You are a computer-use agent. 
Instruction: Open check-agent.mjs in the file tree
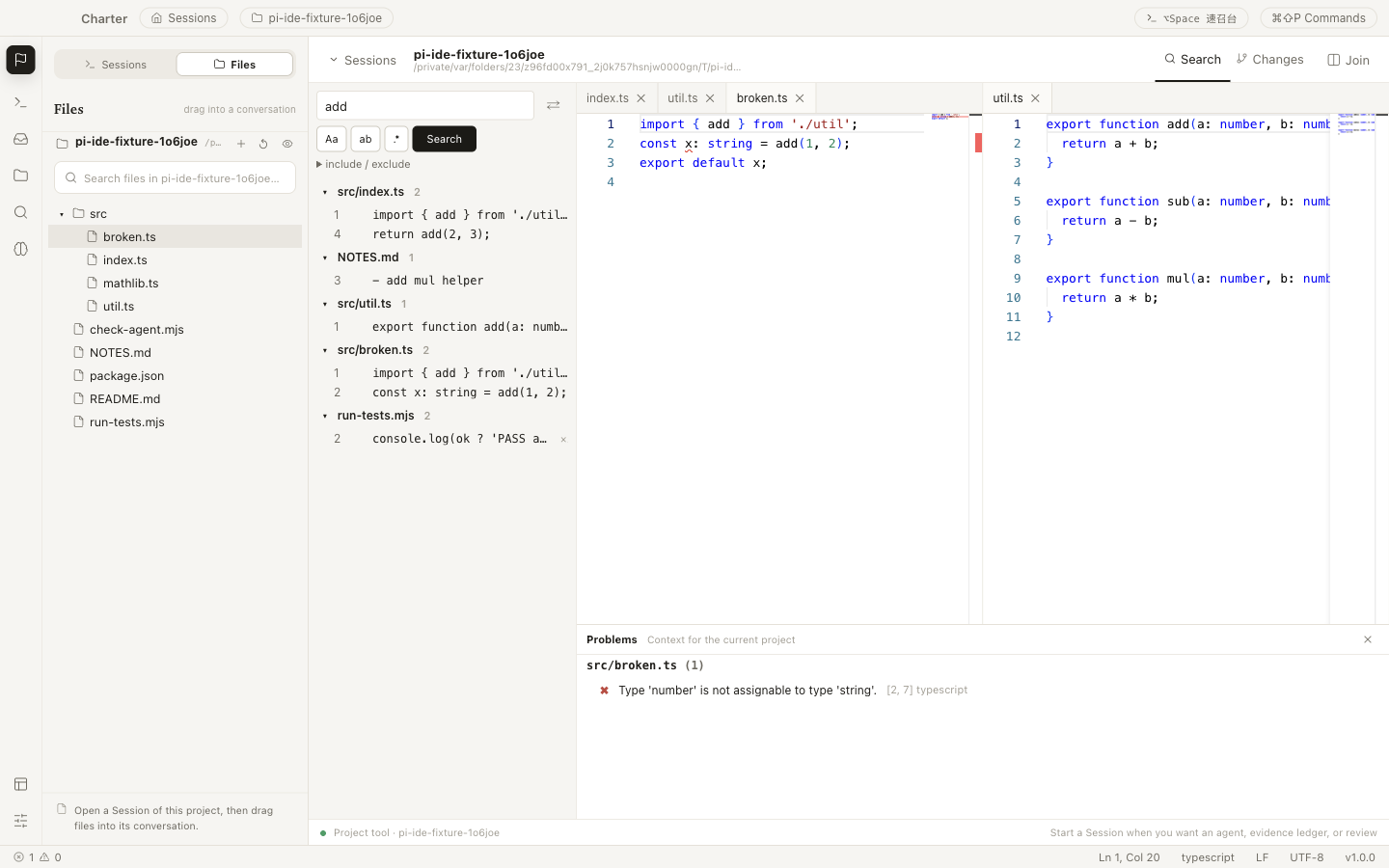point(175,330)
